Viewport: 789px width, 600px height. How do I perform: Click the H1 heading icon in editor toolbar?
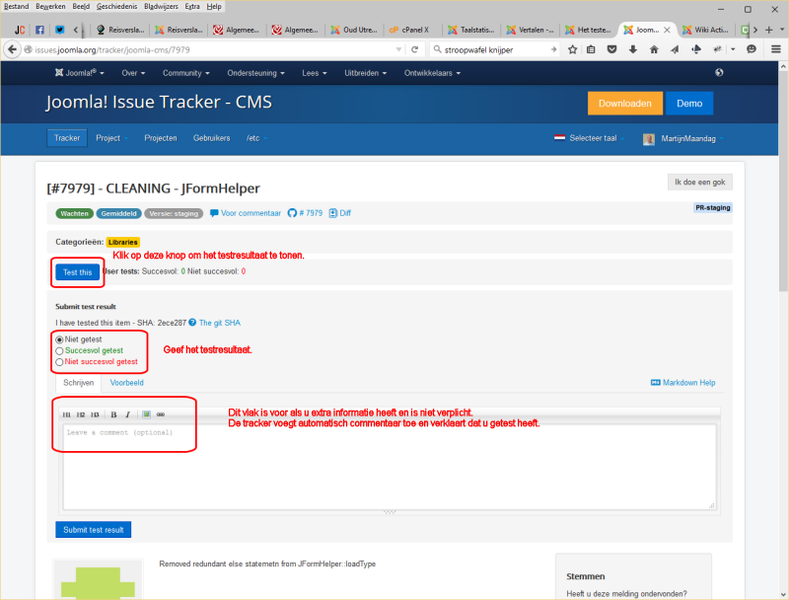[67, 414]
